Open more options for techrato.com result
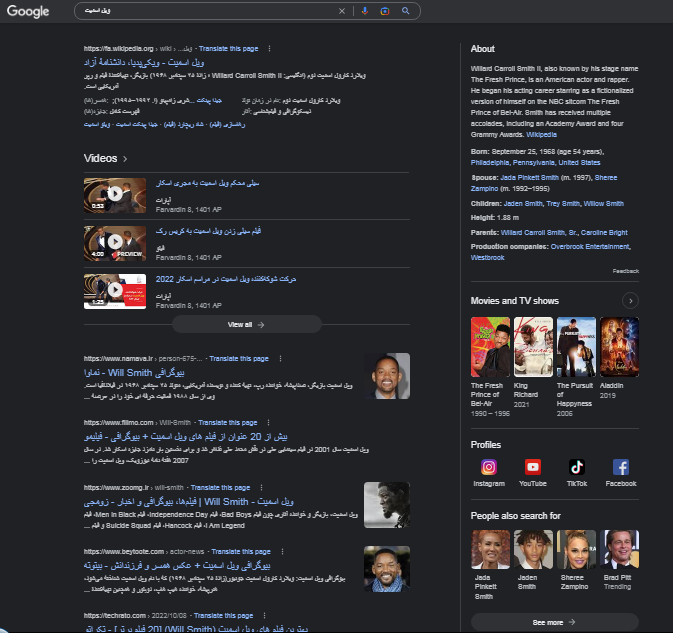This screenshot has height=633, width=673. pos(264,615)
